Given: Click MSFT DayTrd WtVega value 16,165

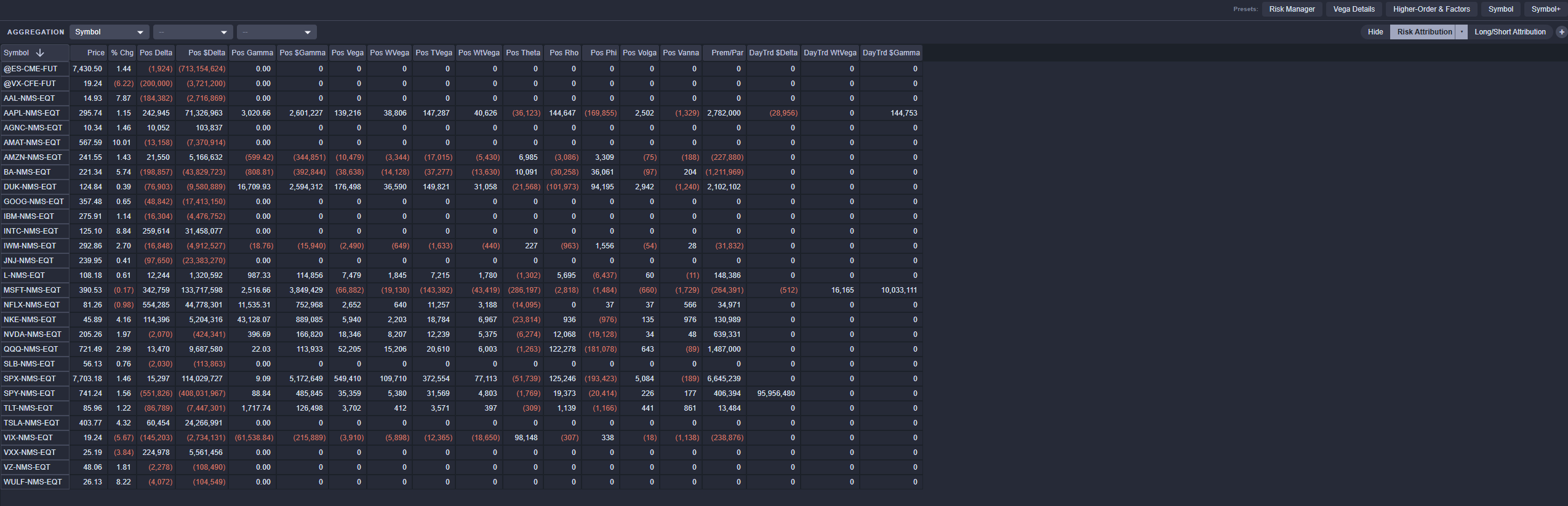Looking at the screenshot, I should click(x=842, y=290).
